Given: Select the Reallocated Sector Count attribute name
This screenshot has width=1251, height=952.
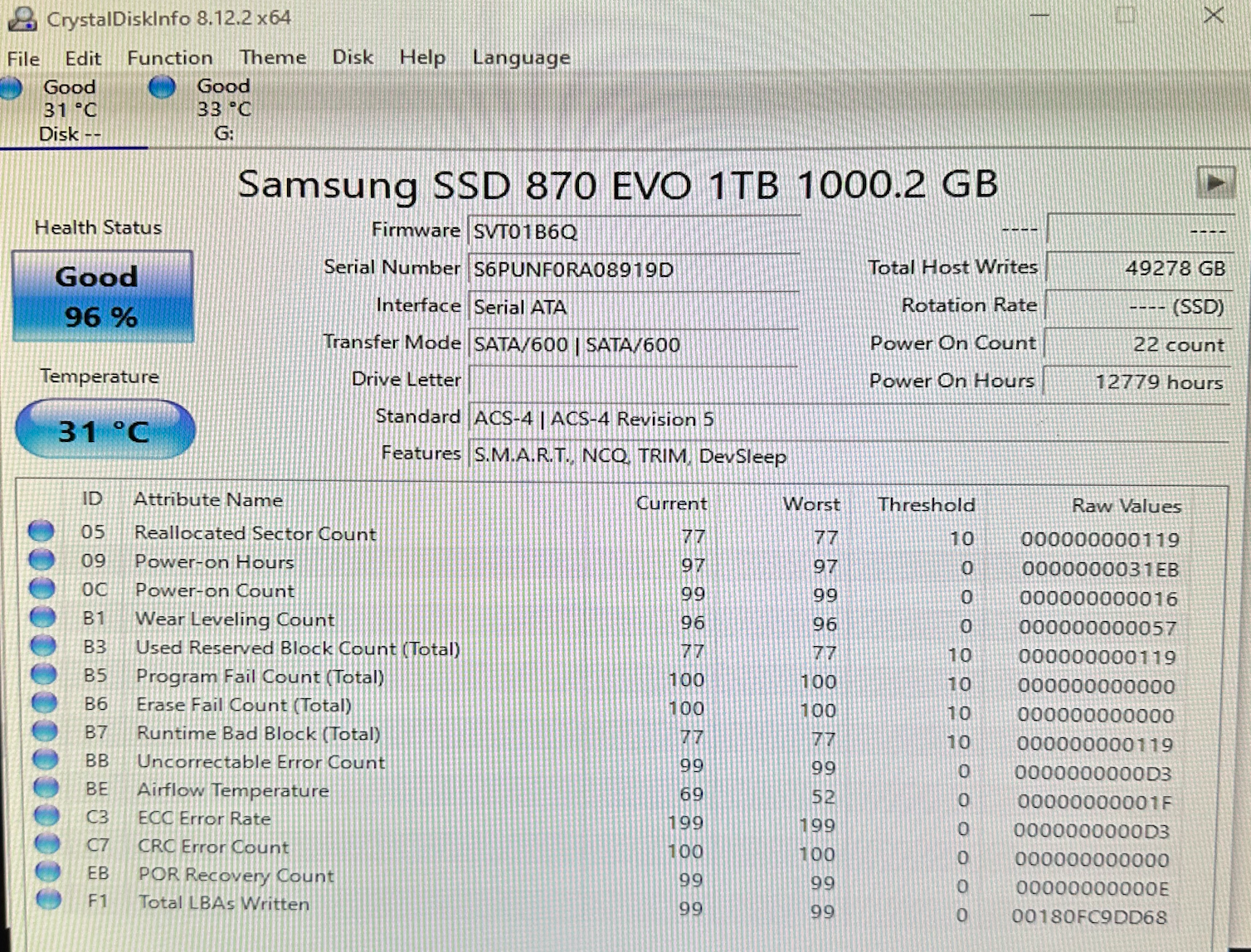Looking at the screenshot, I should click(x=256, y=533).
